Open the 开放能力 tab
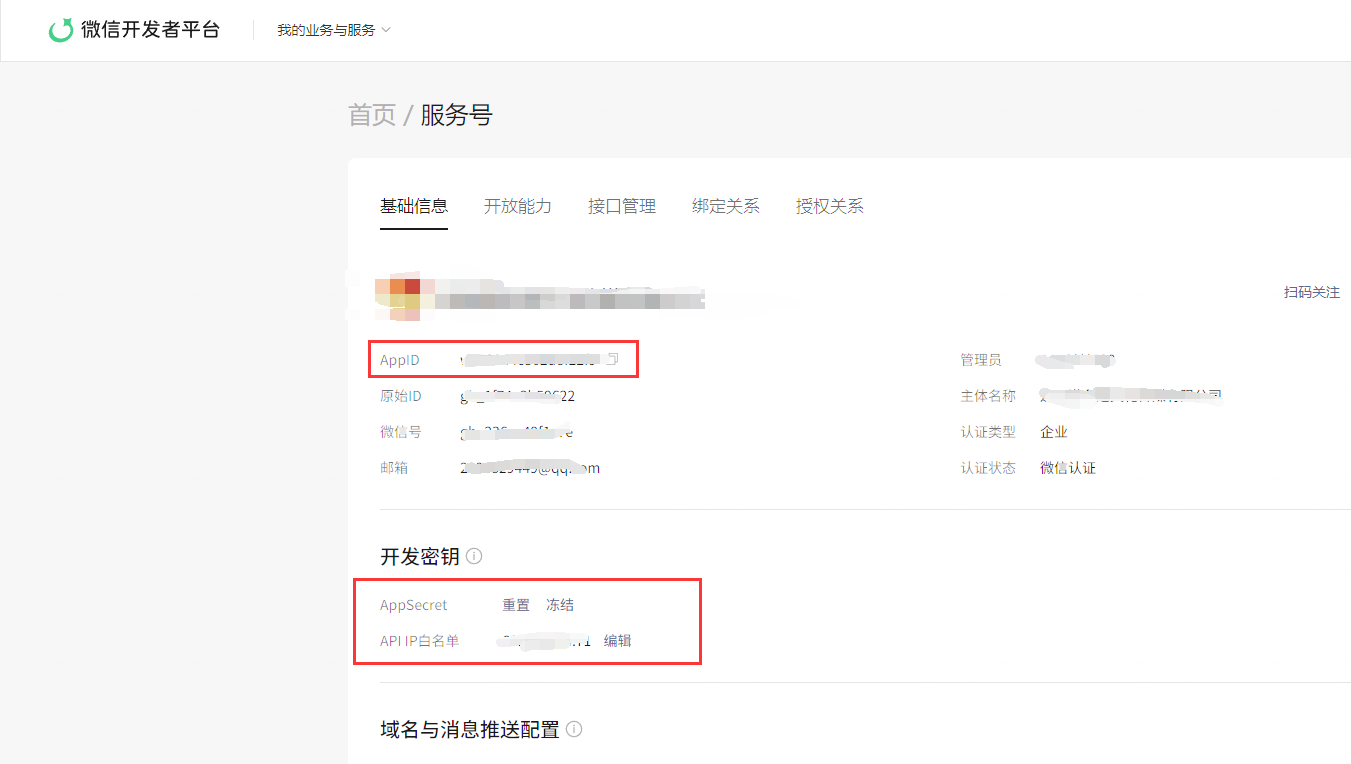This screenshot has width=1351, height=764. [518, 206]
